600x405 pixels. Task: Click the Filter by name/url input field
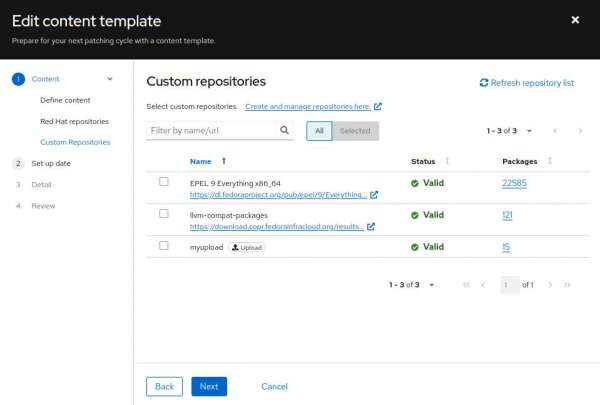click(x=210, y=130)
